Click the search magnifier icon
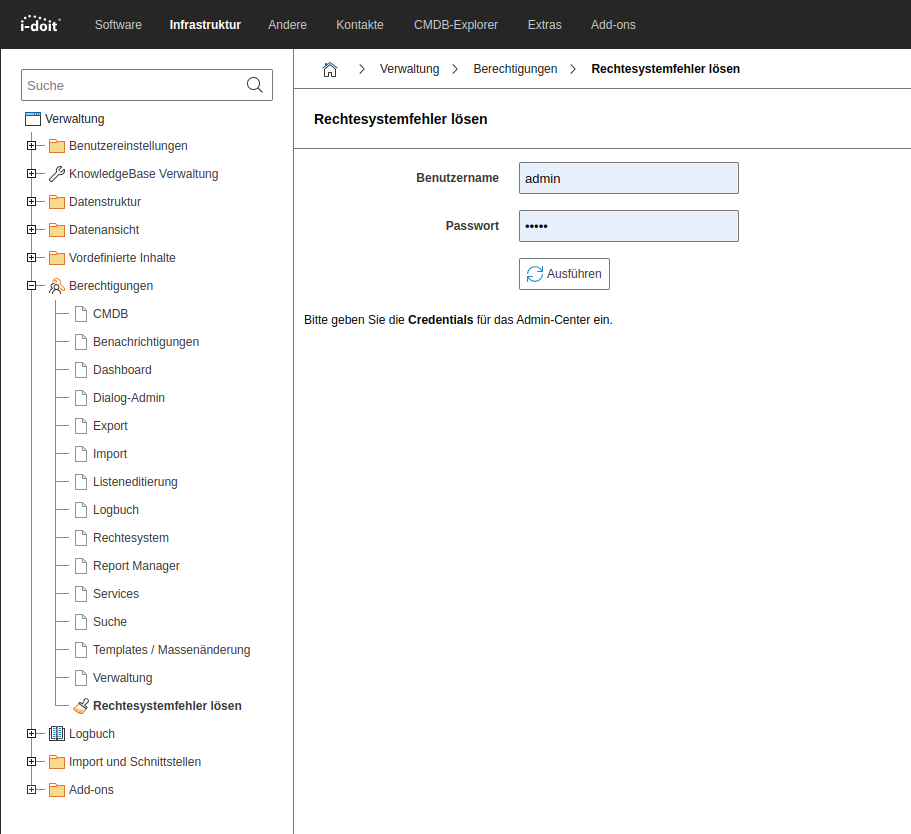This screenshot has height=834, width=911. pos(255,86)
